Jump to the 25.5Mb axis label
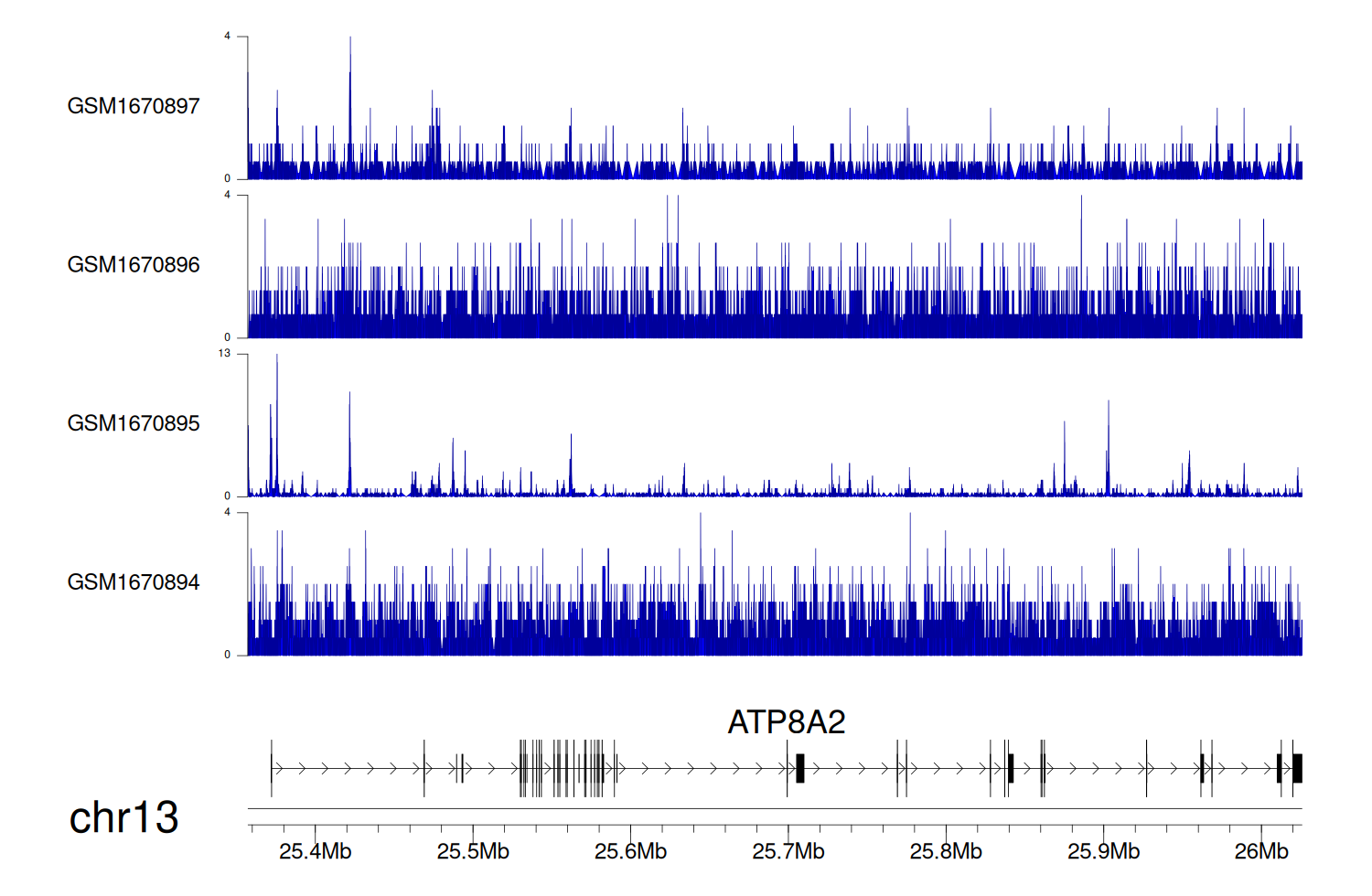Image resolution: width=1372 pixels, height=896 pixels. coord(473,851)
